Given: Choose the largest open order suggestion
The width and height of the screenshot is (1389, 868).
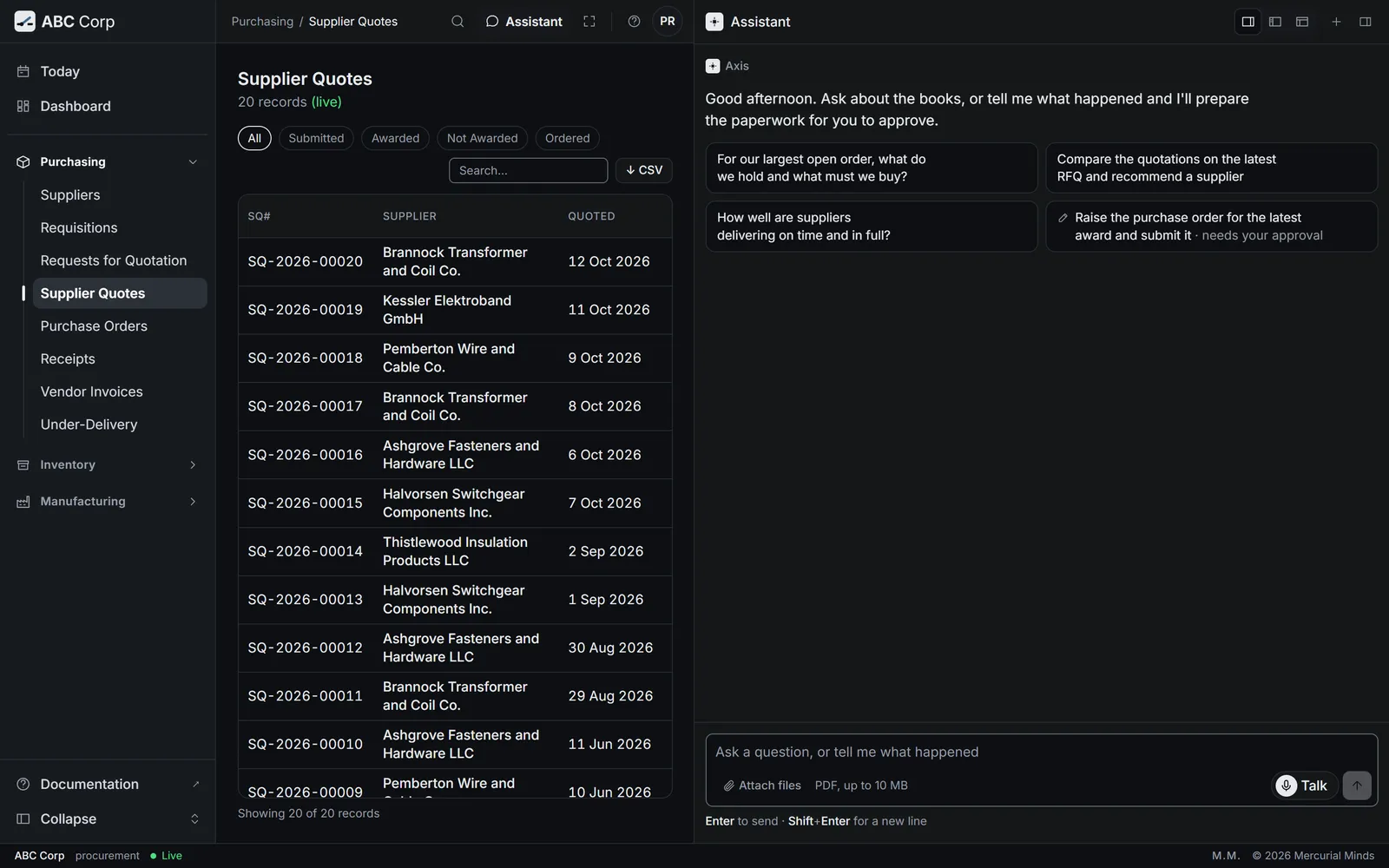Looking at the screenshot, I should tap(872, 168).
